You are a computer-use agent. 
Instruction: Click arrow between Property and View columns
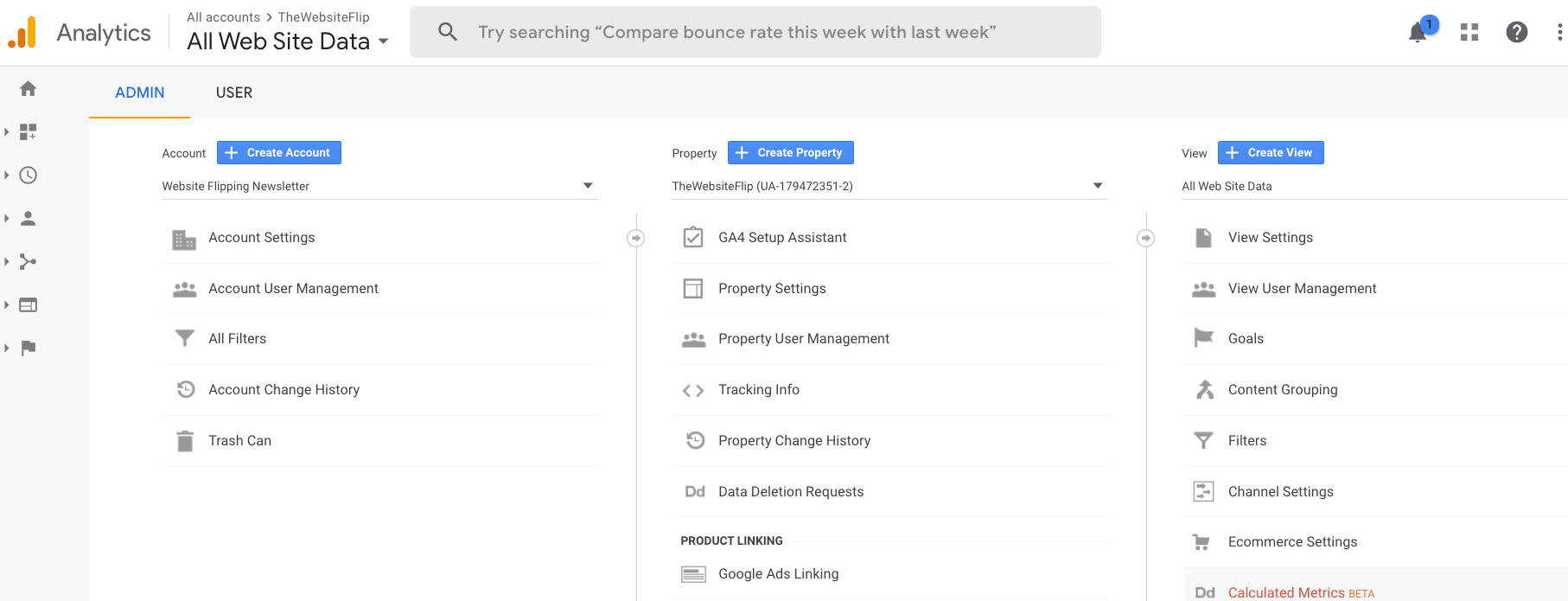[1145, 238]
